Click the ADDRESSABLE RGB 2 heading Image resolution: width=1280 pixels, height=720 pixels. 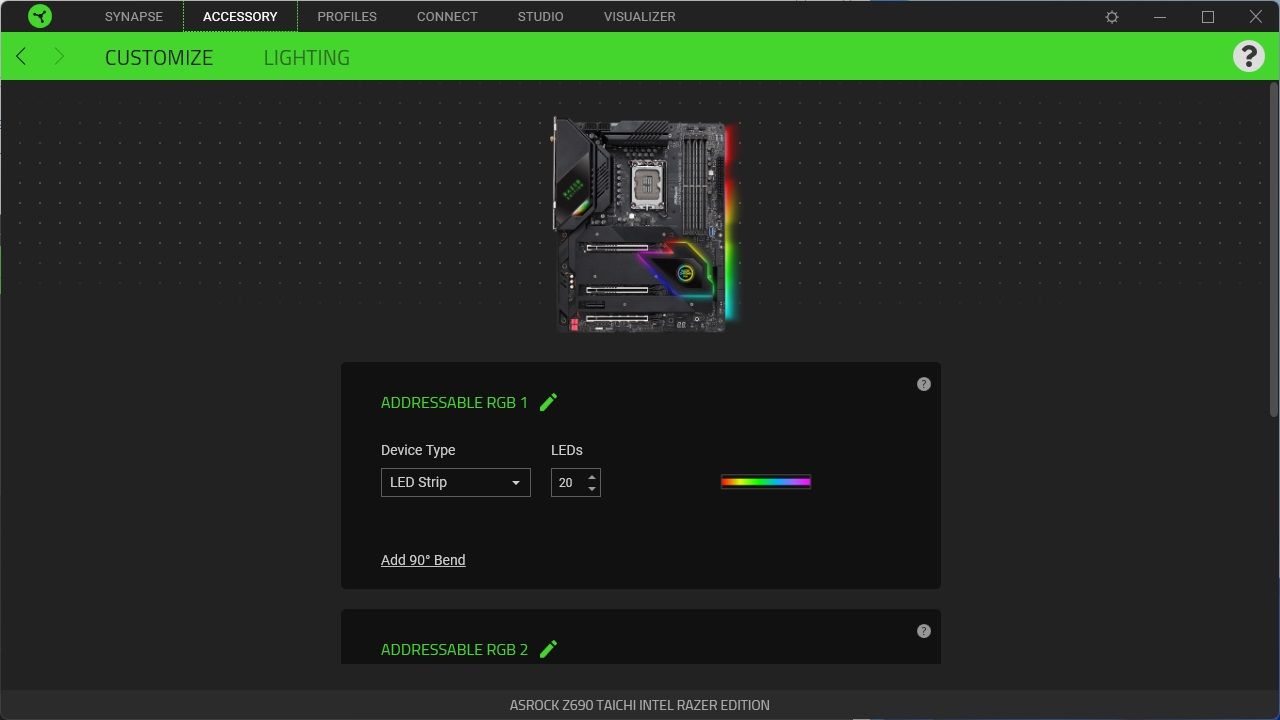454,649
